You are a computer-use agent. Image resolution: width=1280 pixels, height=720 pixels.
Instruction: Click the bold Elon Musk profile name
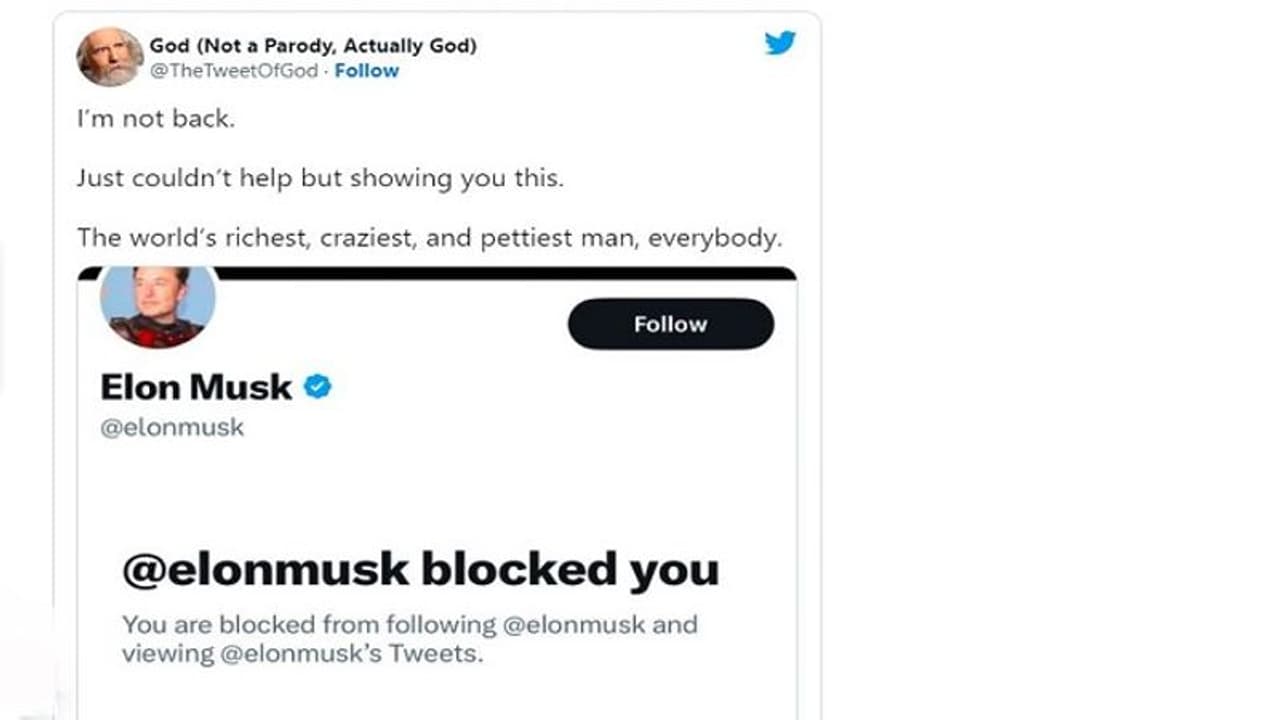[x=196, y=386]
